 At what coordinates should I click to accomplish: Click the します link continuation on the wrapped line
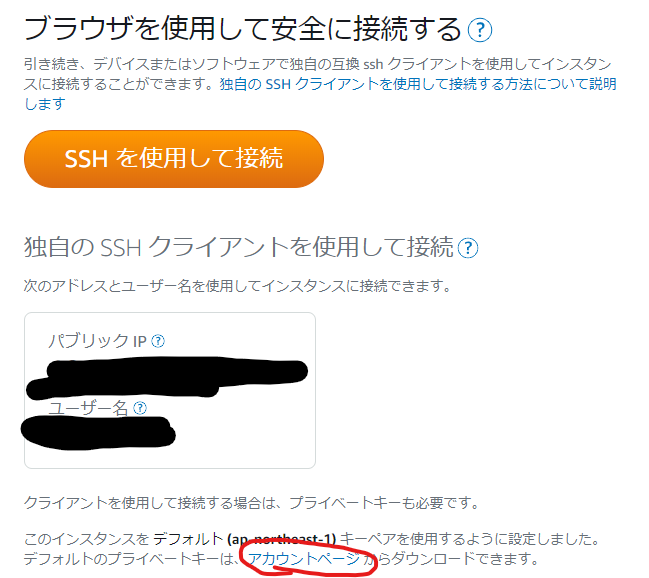pos(44,104)
